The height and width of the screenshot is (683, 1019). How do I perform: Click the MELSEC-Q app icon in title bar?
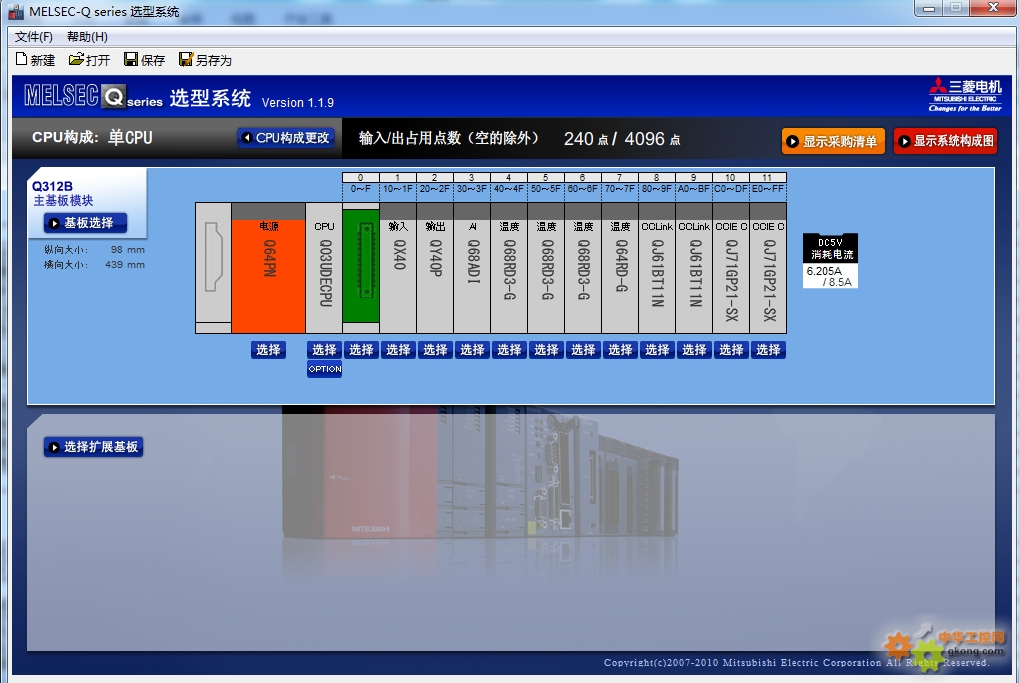(16, 12)
